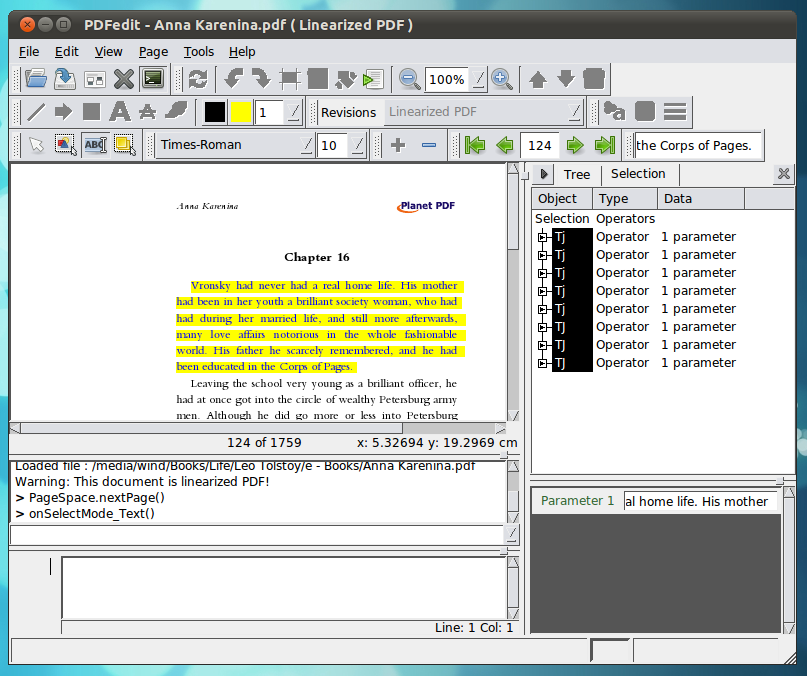This screenshot has height=676, width=807.
Task: Expand the last Tj operator row
Action: [542, 363]
